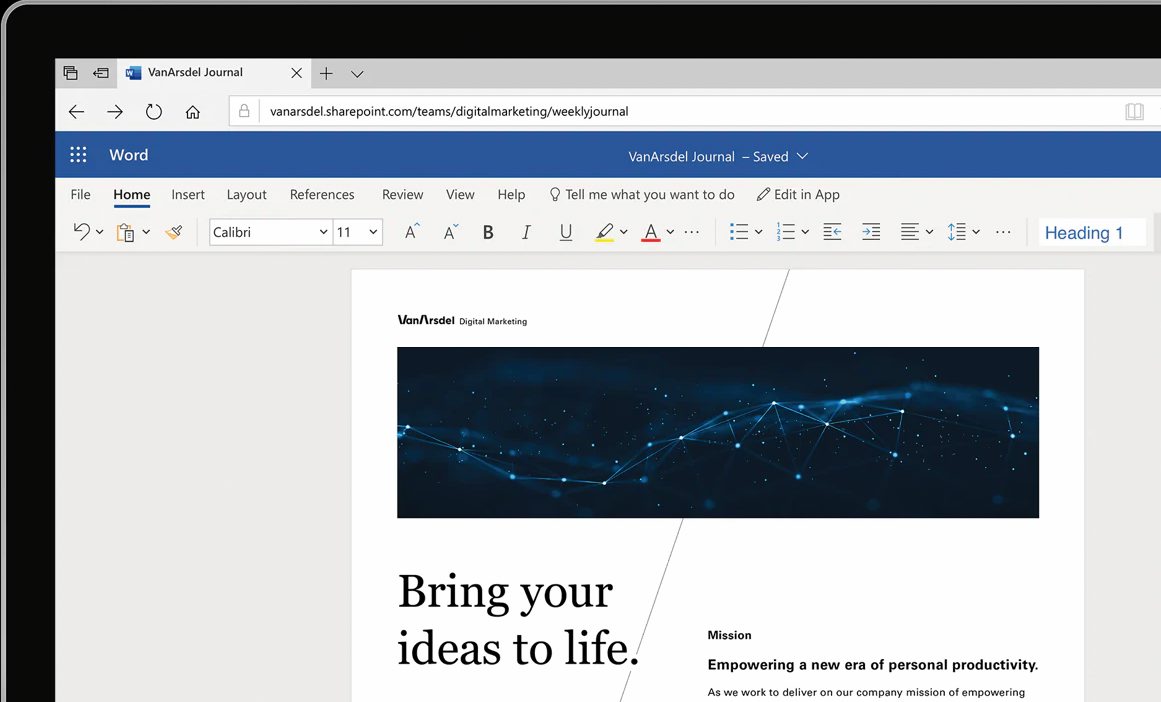1161x702 pixels.
Task: Click the Undo icon
Action: pyautogui.click(x=81, y=232)
